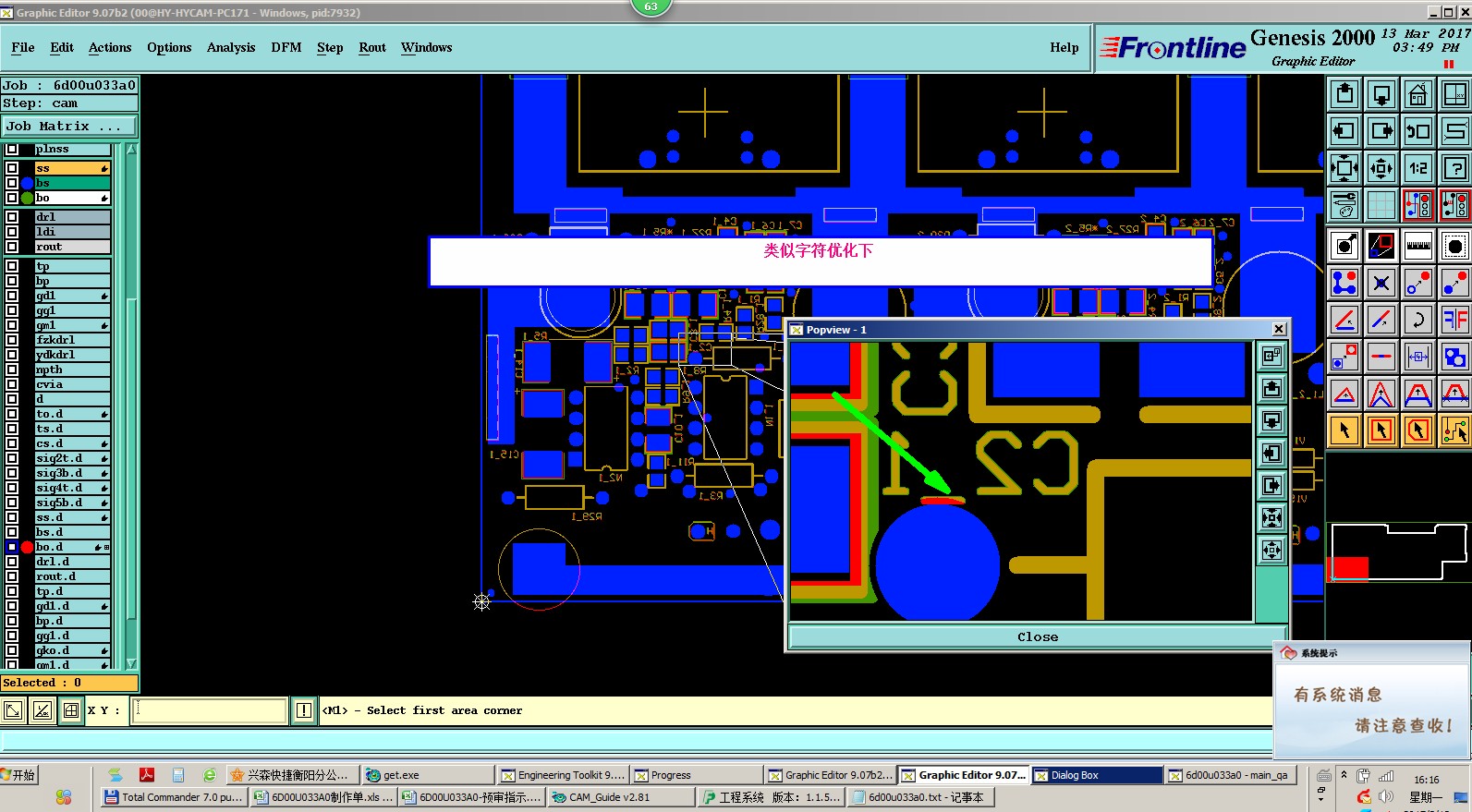1472x812 pixels.
Task: Open the Rout menu
Action: (x=372, y=47)
